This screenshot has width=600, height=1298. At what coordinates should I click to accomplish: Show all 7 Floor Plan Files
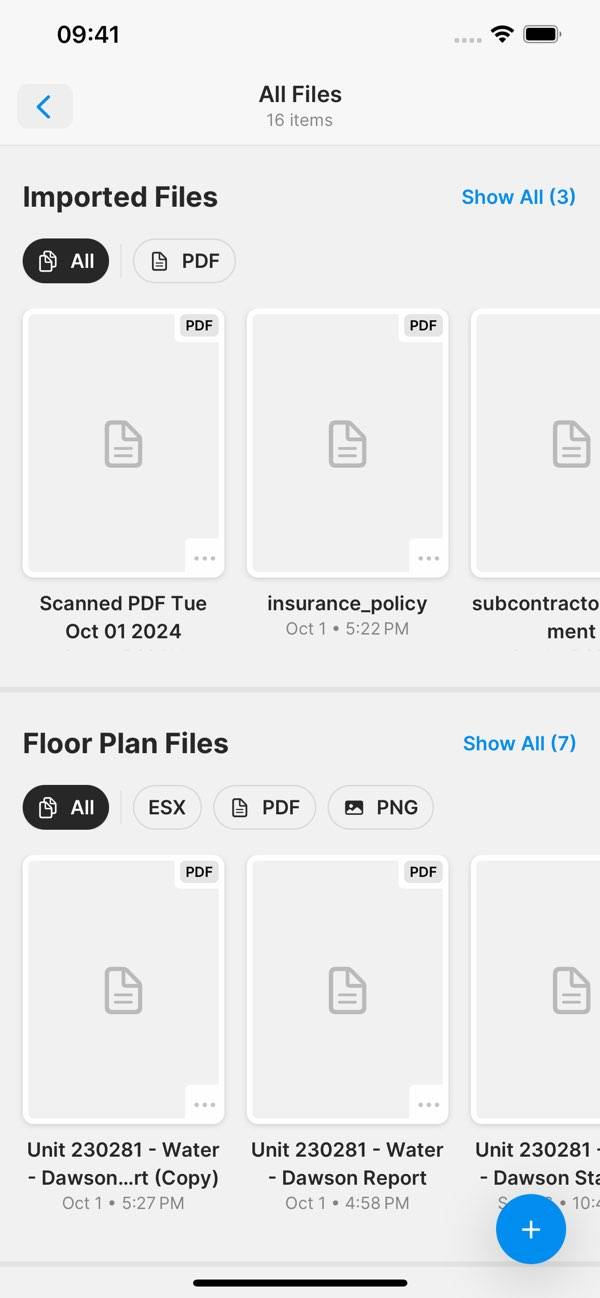519,743
